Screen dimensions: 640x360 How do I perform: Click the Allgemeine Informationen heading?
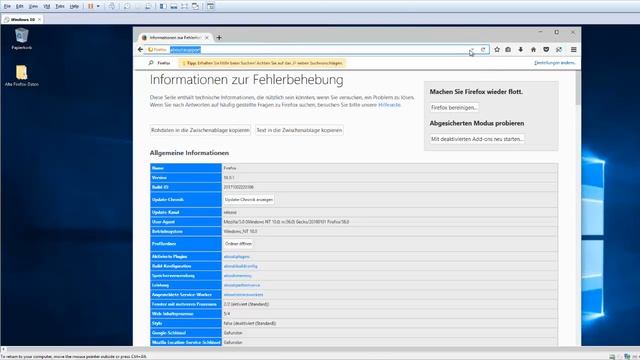[189, 153]
